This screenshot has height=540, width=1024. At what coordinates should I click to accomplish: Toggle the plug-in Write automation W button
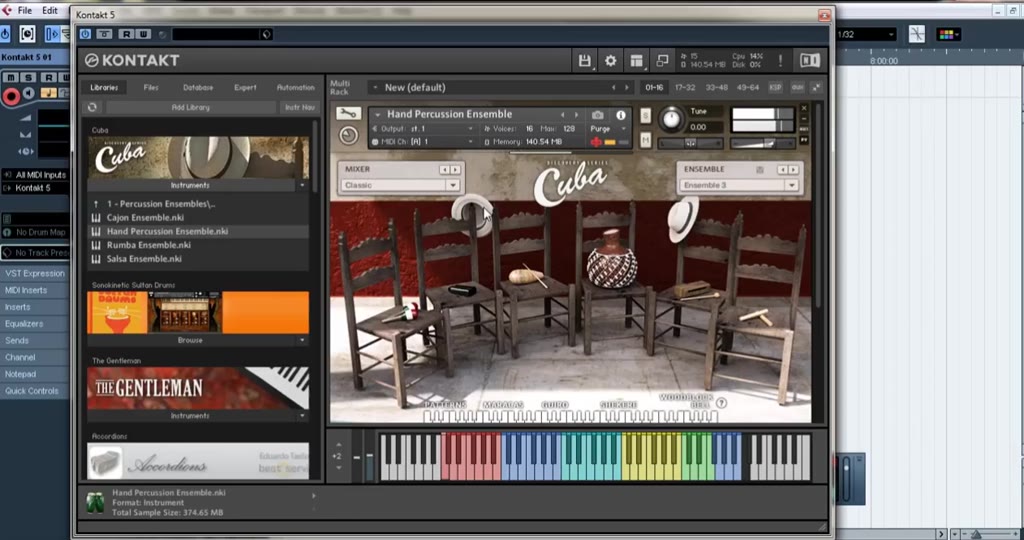pos(143,35)
